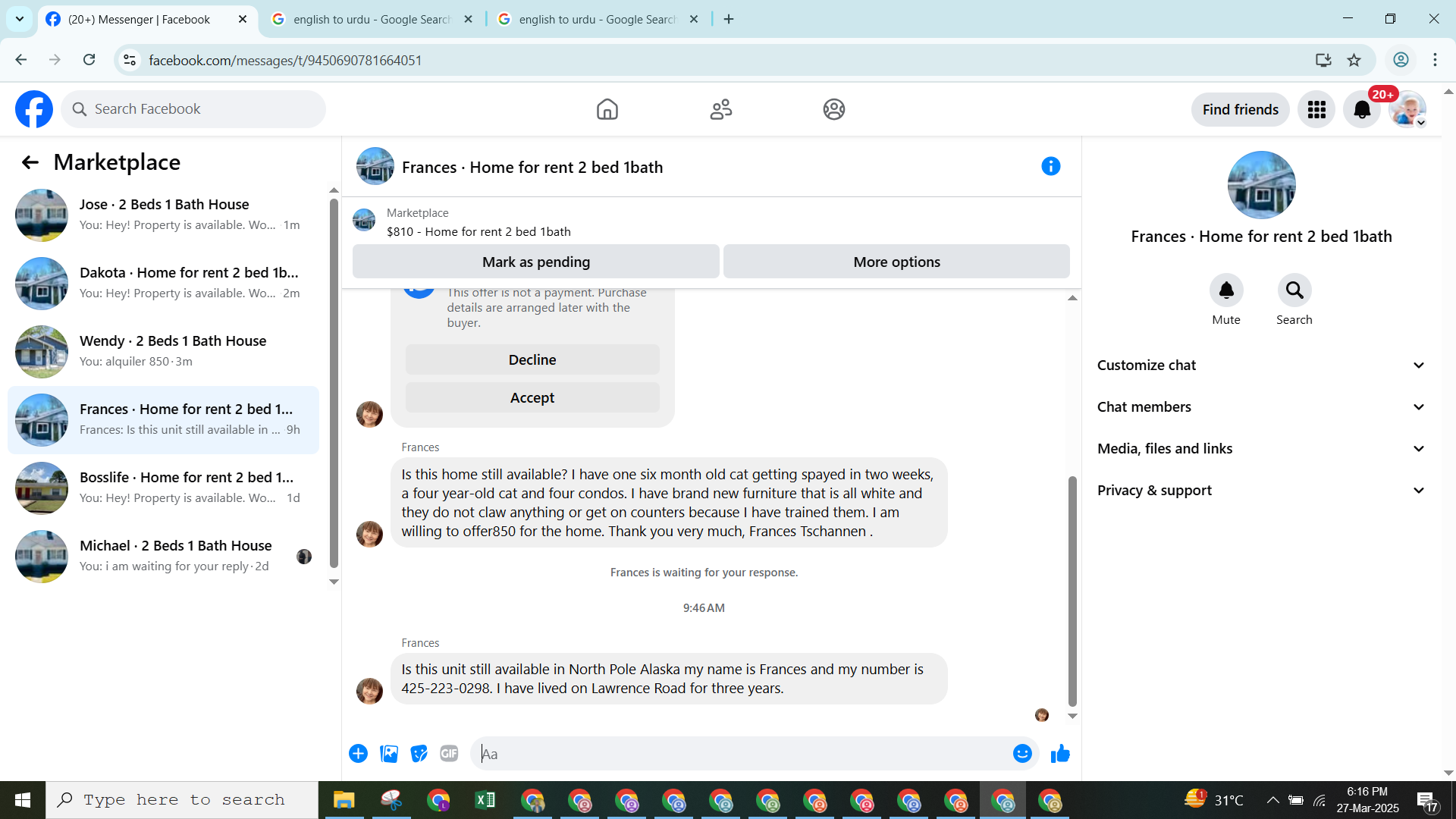Search within the conversation using magnifier icon

tap(1294, 290)
